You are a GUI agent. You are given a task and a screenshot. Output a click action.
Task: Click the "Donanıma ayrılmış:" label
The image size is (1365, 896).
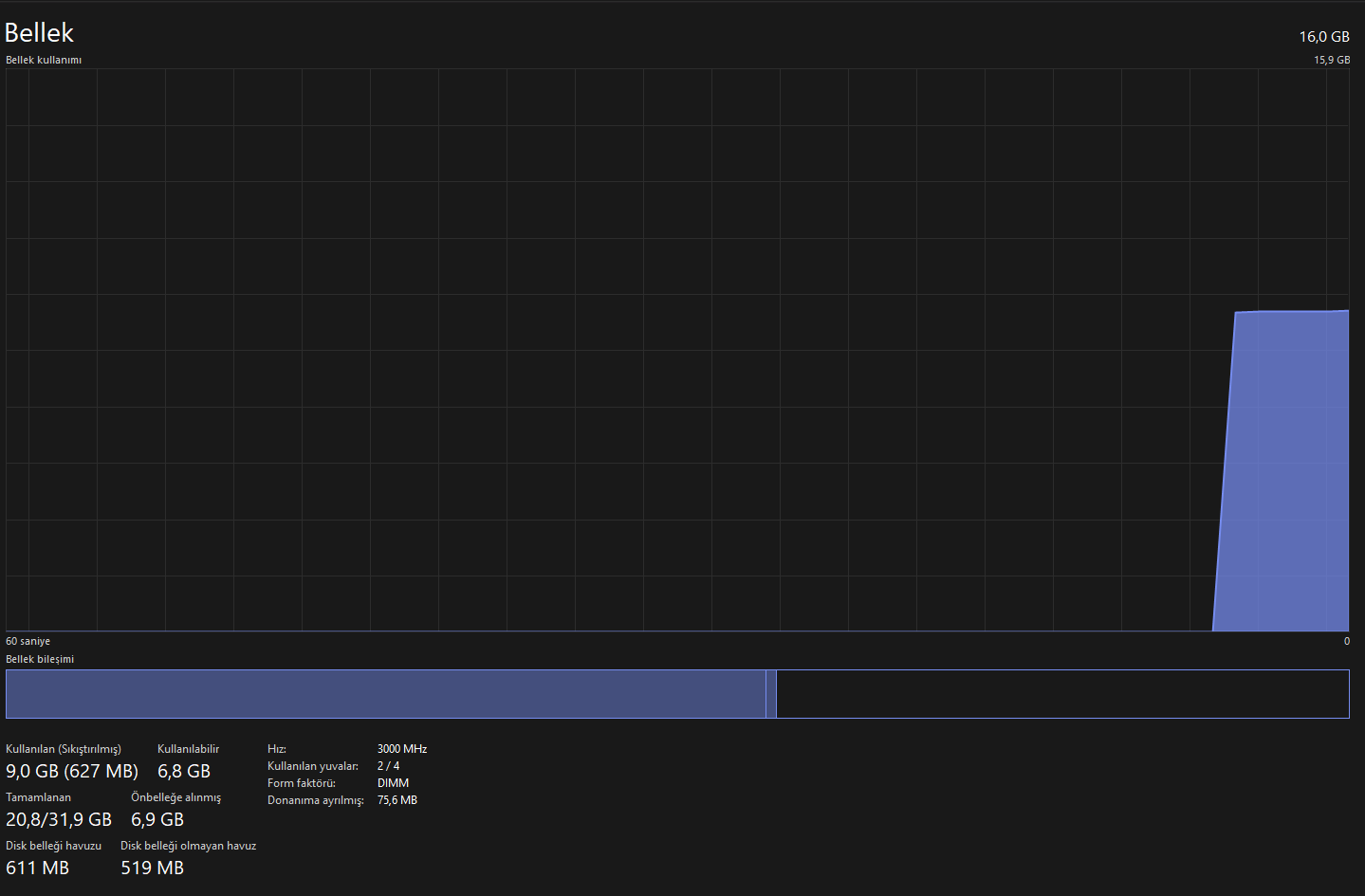316,800
